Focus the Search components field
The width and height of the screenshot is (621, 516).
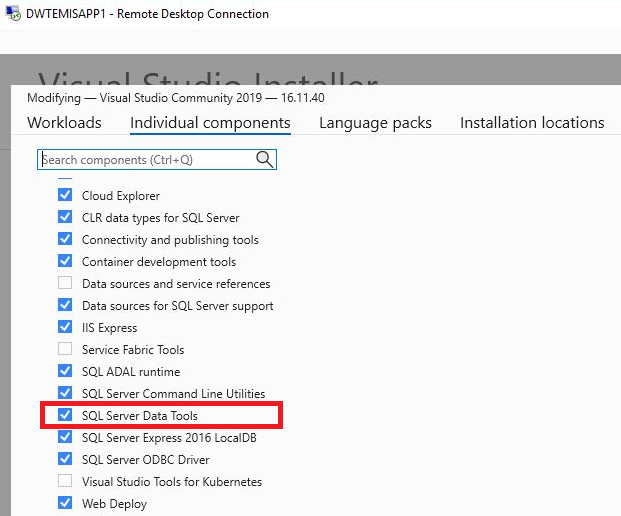click(157, 160)
